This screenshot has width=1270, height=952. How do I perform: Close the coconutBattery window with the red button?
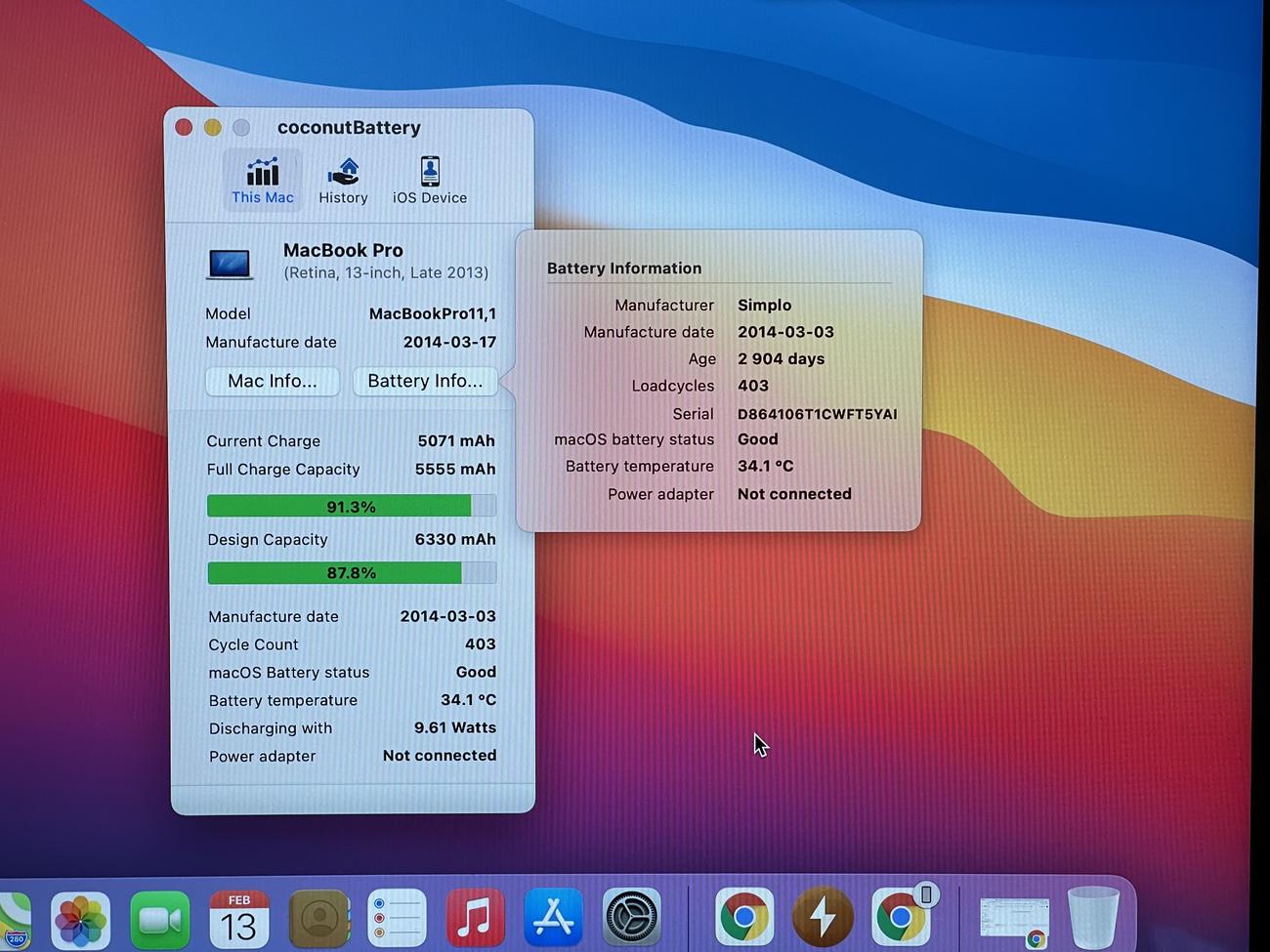184,127
